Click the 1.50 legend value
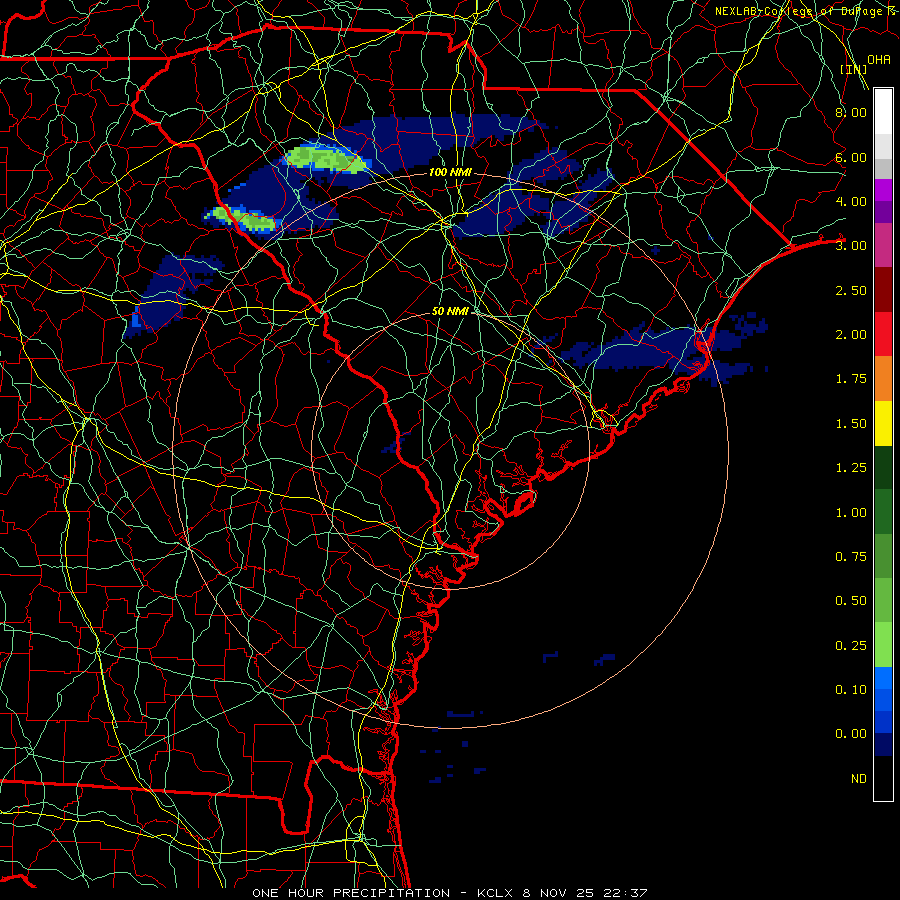The height and width of the screenshot is (900, 900). click(851, 424)
